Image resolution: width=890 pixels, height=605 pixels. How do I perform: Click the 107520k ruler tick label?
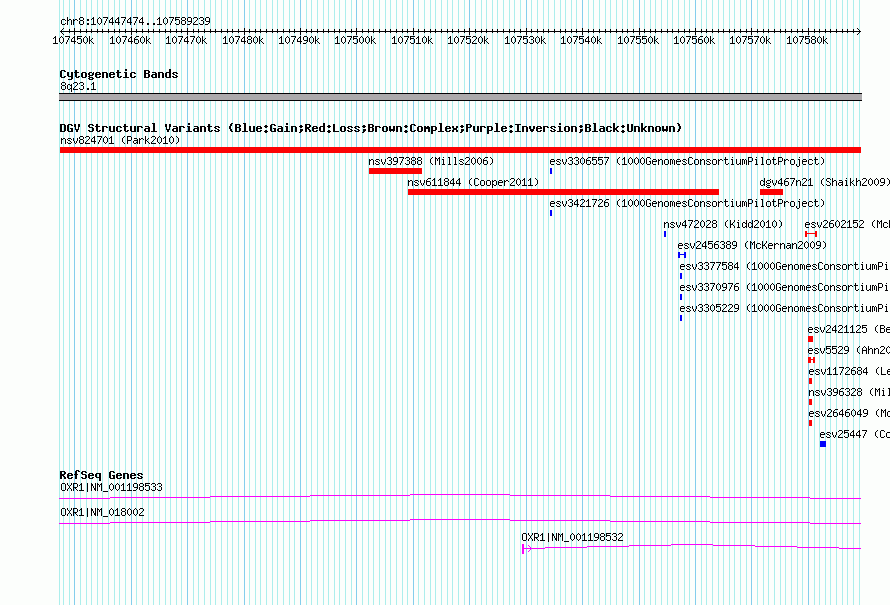468,40
